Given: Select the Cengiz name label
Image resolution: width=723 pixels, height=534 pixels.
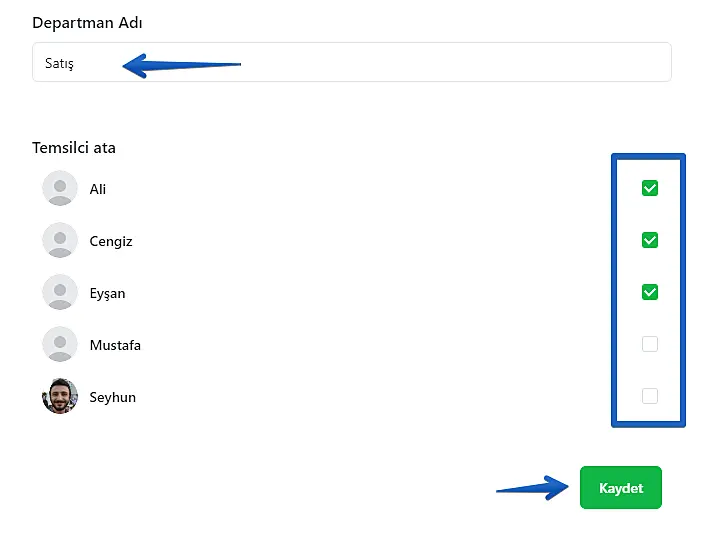Looking at the screenshot, I should 111,241.
